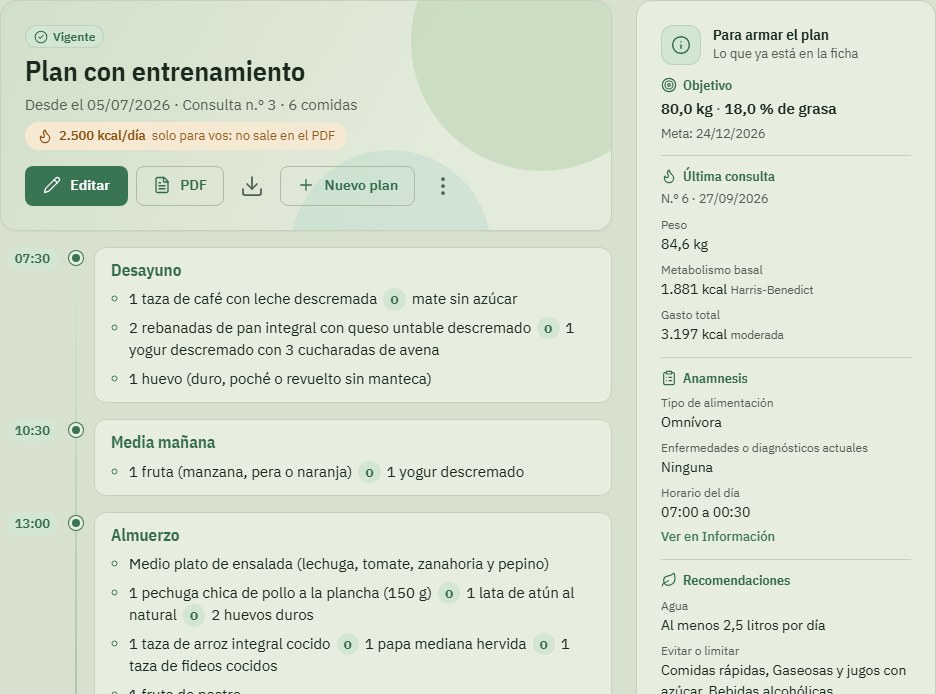936x694 pixels.
Task: Click the Editar plan button
Action: 76,186
